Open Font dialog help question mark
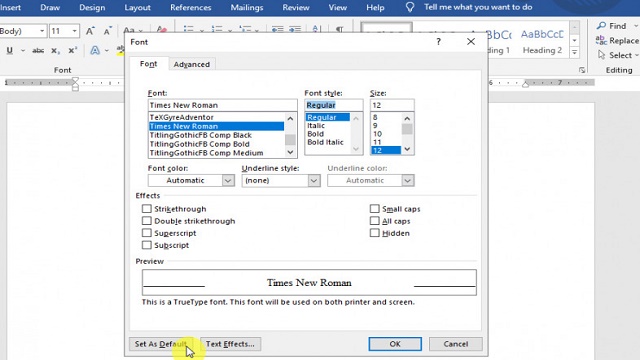The width and height of the screenshot is (640, 360). coord(438,42)
